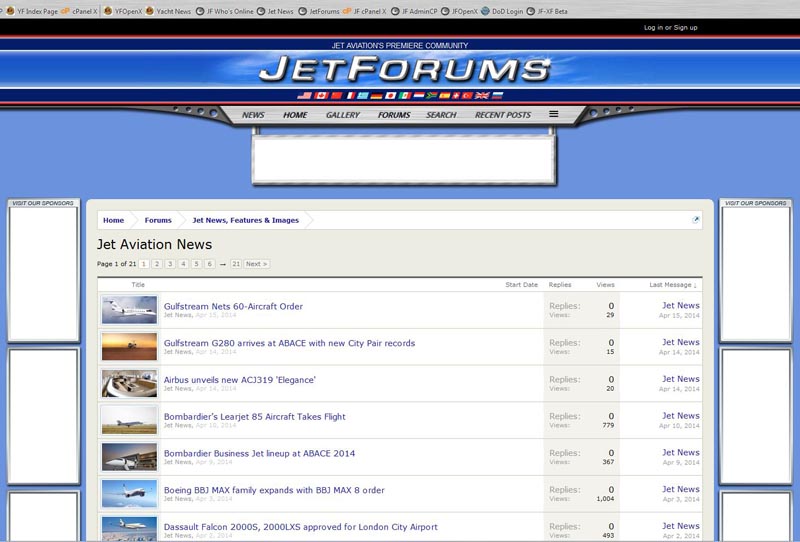Select the South Africa flag icon
The image size is (800, 542).
click(432, 95)
